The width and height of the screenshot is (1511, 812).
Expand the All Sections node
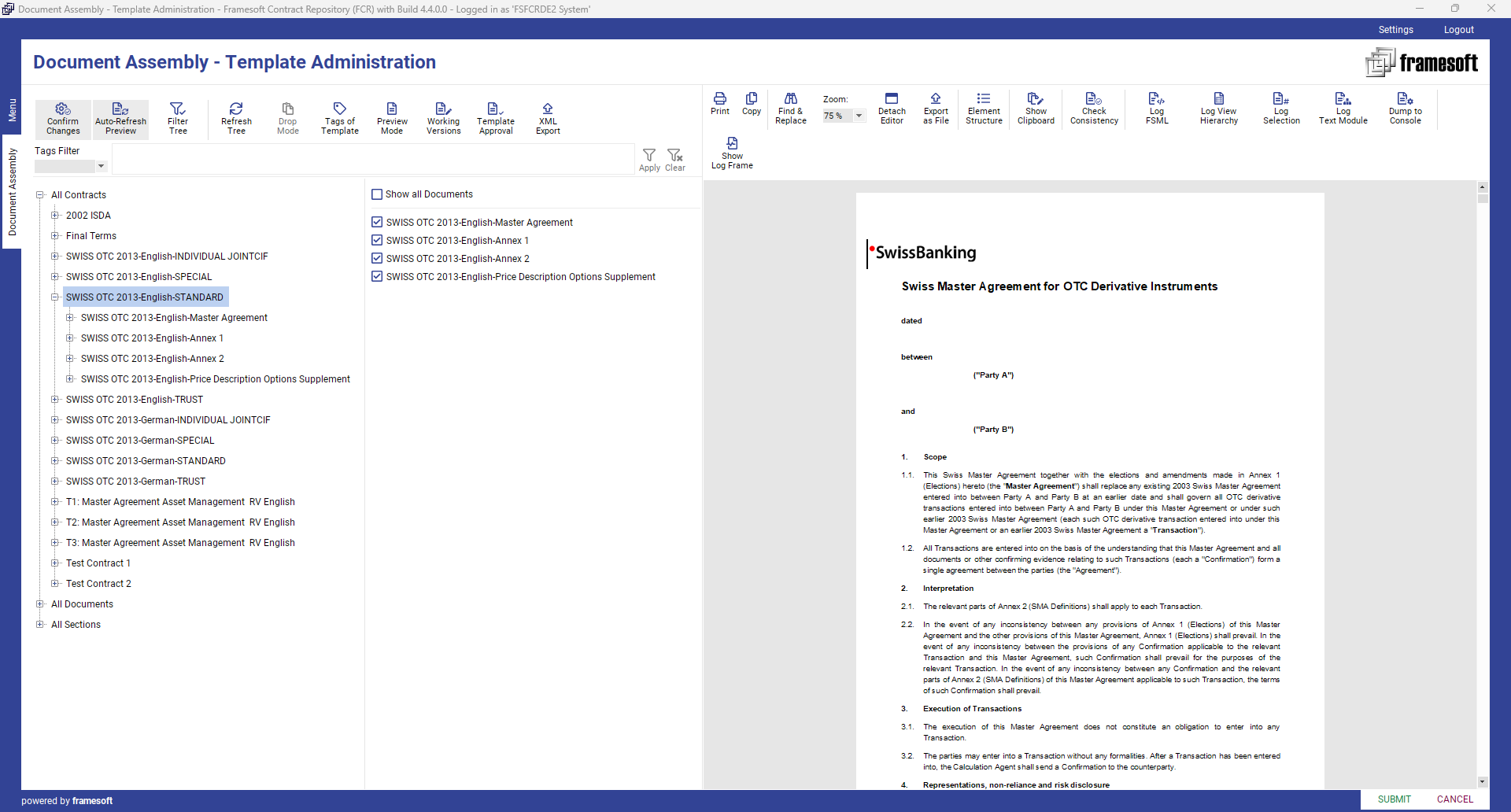pos(40,625)
